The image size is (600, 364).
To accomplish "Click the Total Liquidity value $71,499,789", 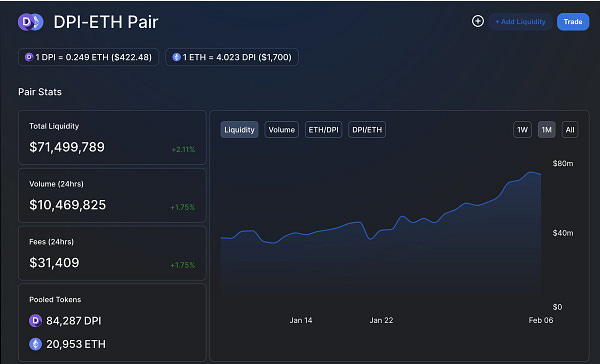I will coord(67,147).
